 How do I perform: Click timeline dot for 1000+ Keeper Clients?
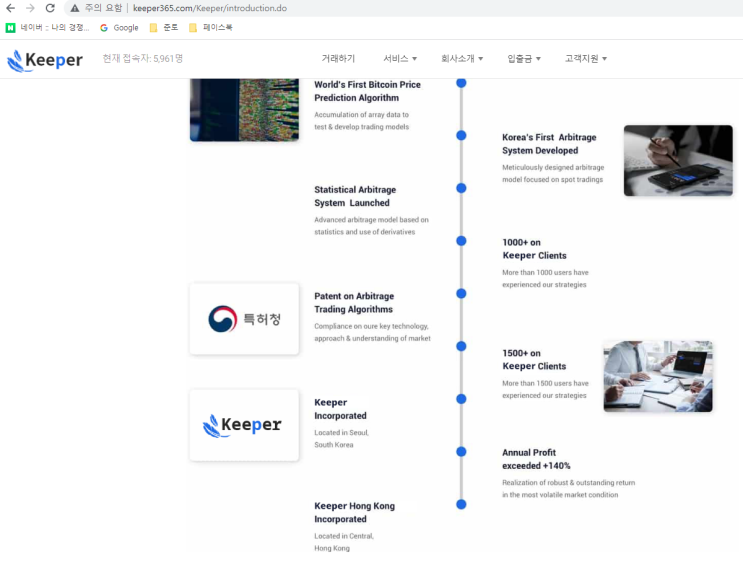point(461,241)
